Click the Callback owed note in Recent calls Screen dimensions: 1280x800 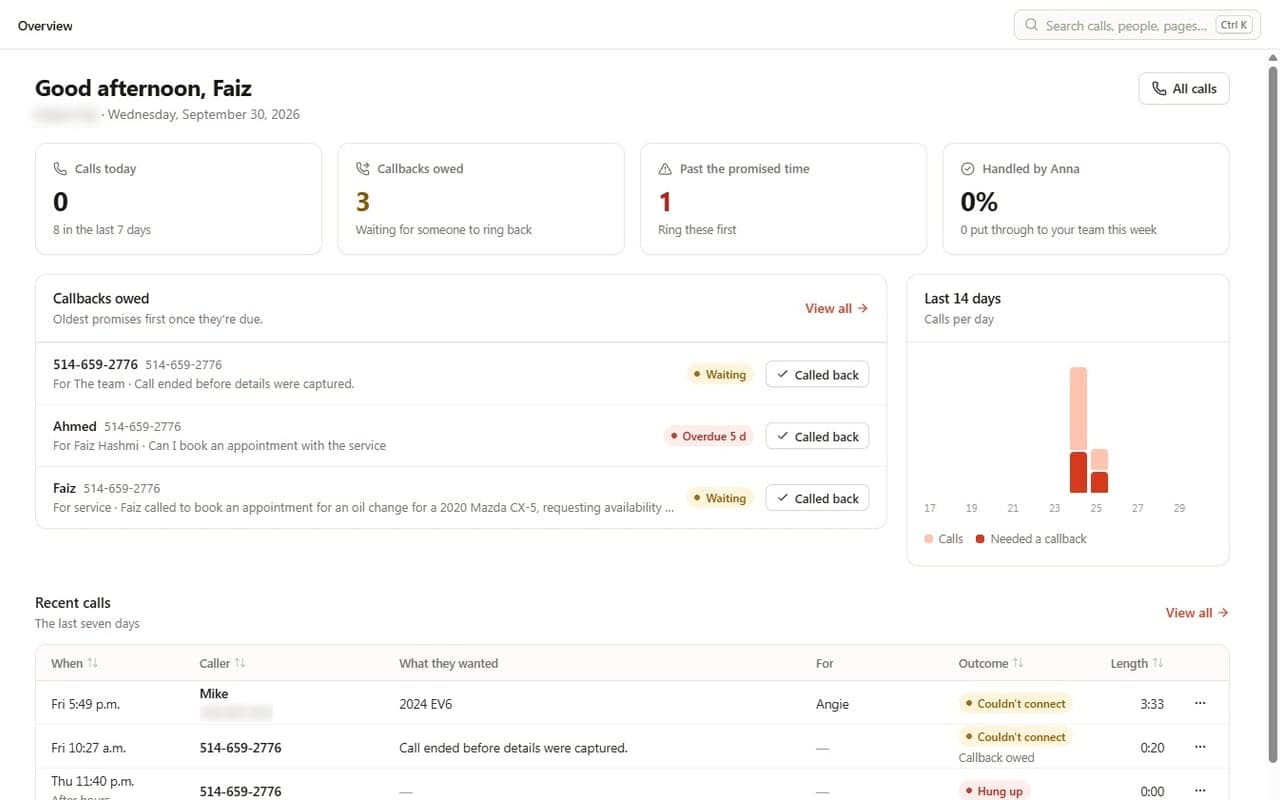(x=996, y=758)
